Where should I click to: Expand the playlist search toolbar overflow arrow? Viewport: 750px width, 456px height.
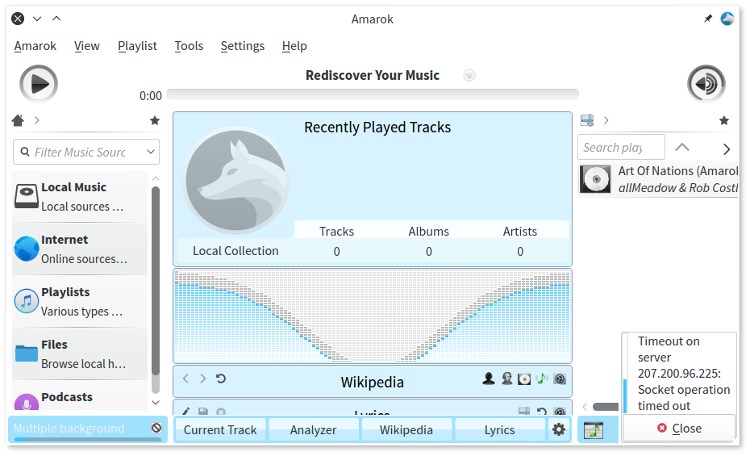[x=727, y=149]
